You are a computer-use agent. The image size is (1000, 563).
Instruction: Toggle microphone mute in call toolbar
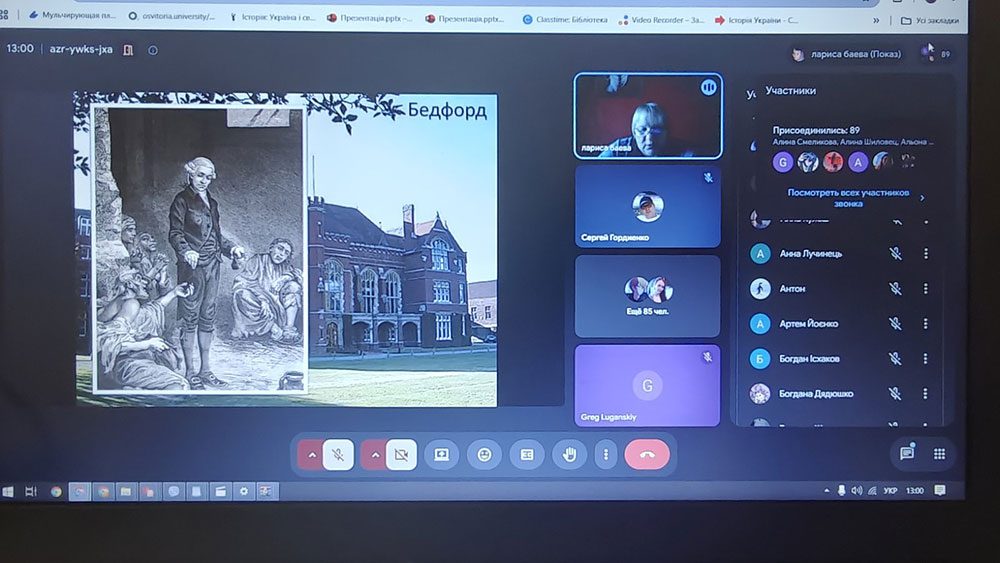coord(338,455)
